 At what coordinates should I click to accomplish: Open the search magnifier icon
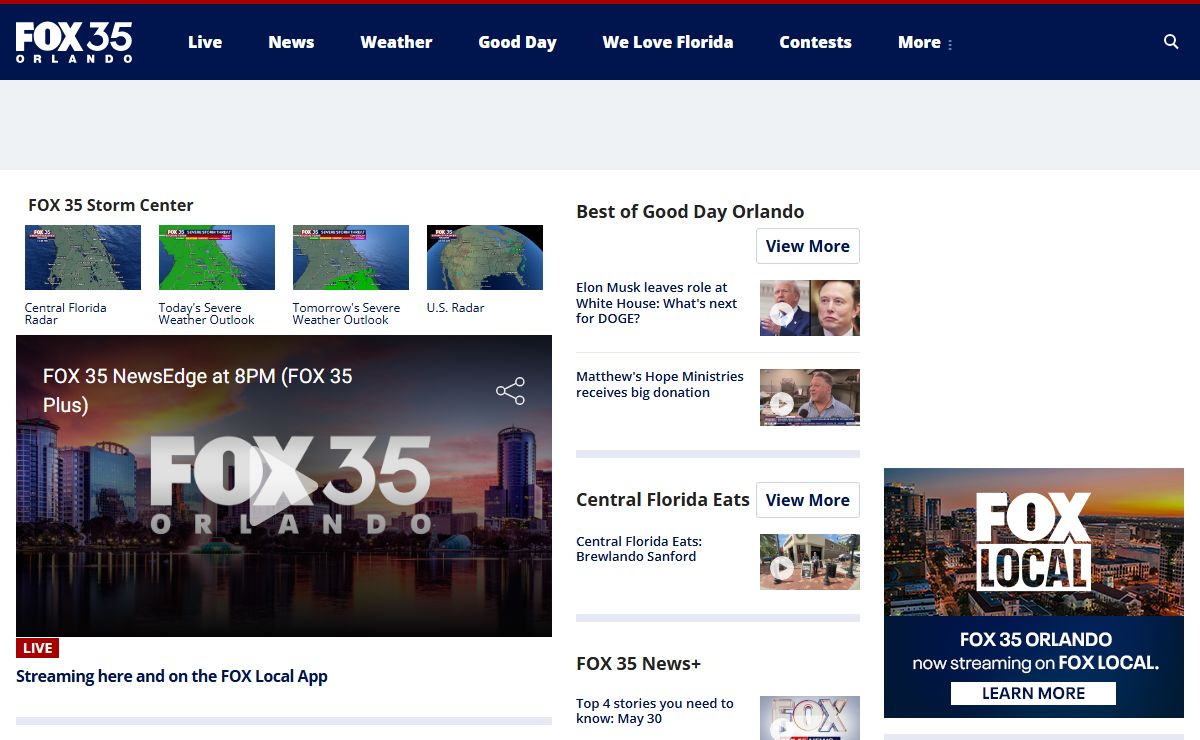coord(1171,42)
